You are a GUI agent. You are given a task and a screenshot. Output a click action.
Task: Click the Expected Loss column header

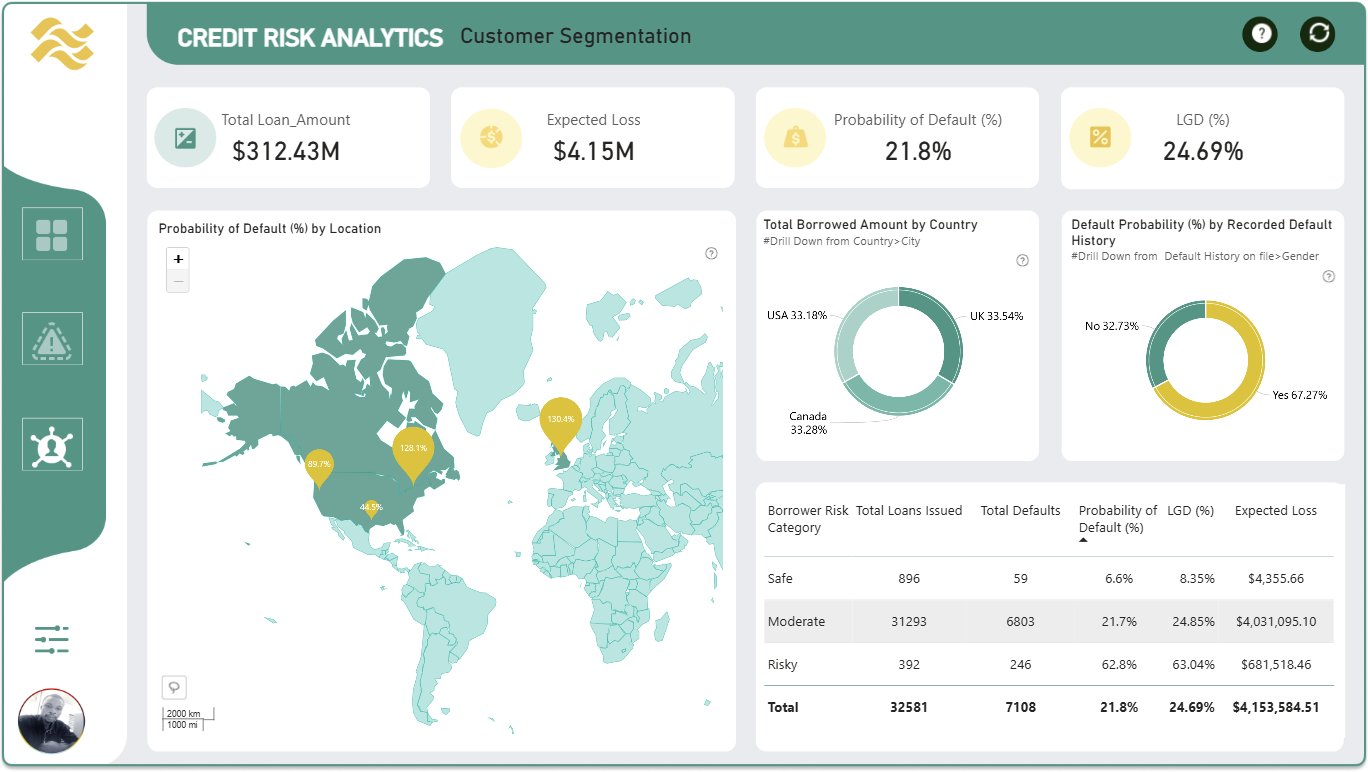1275,511
